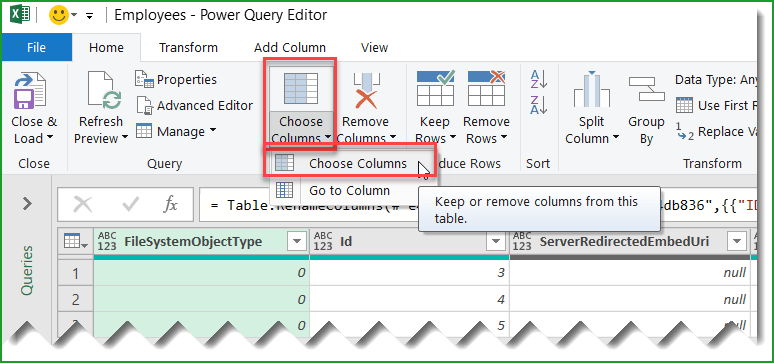
Task: Click the Refresh Preview icon
Action: 103,90
